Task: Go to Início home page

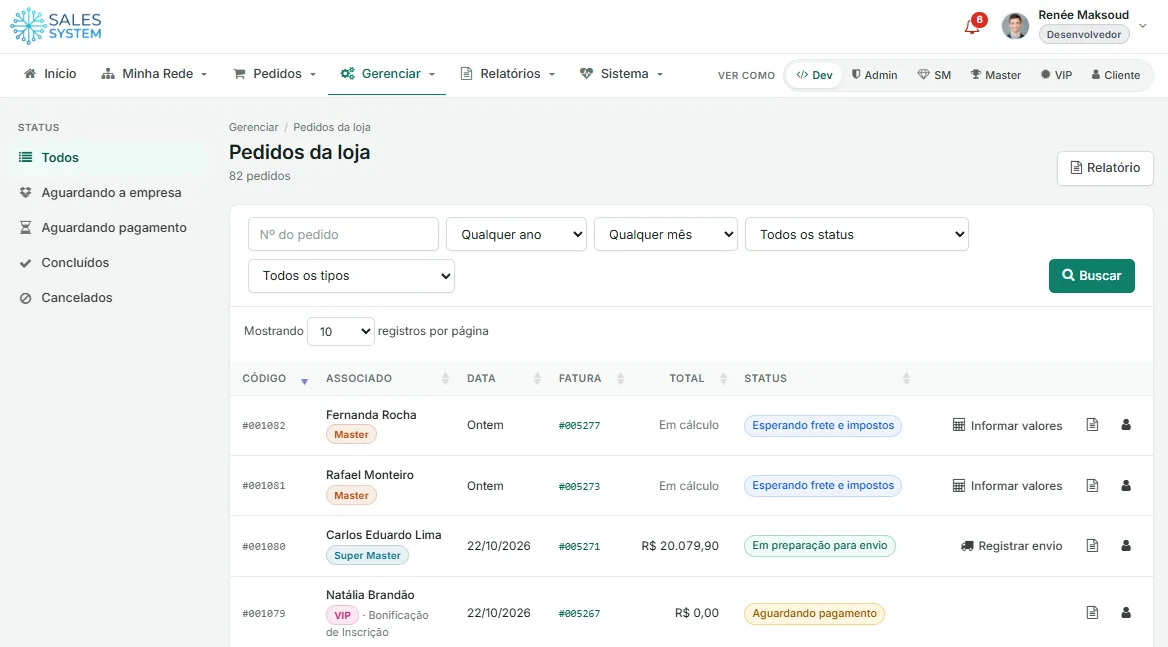Action: 50,74
